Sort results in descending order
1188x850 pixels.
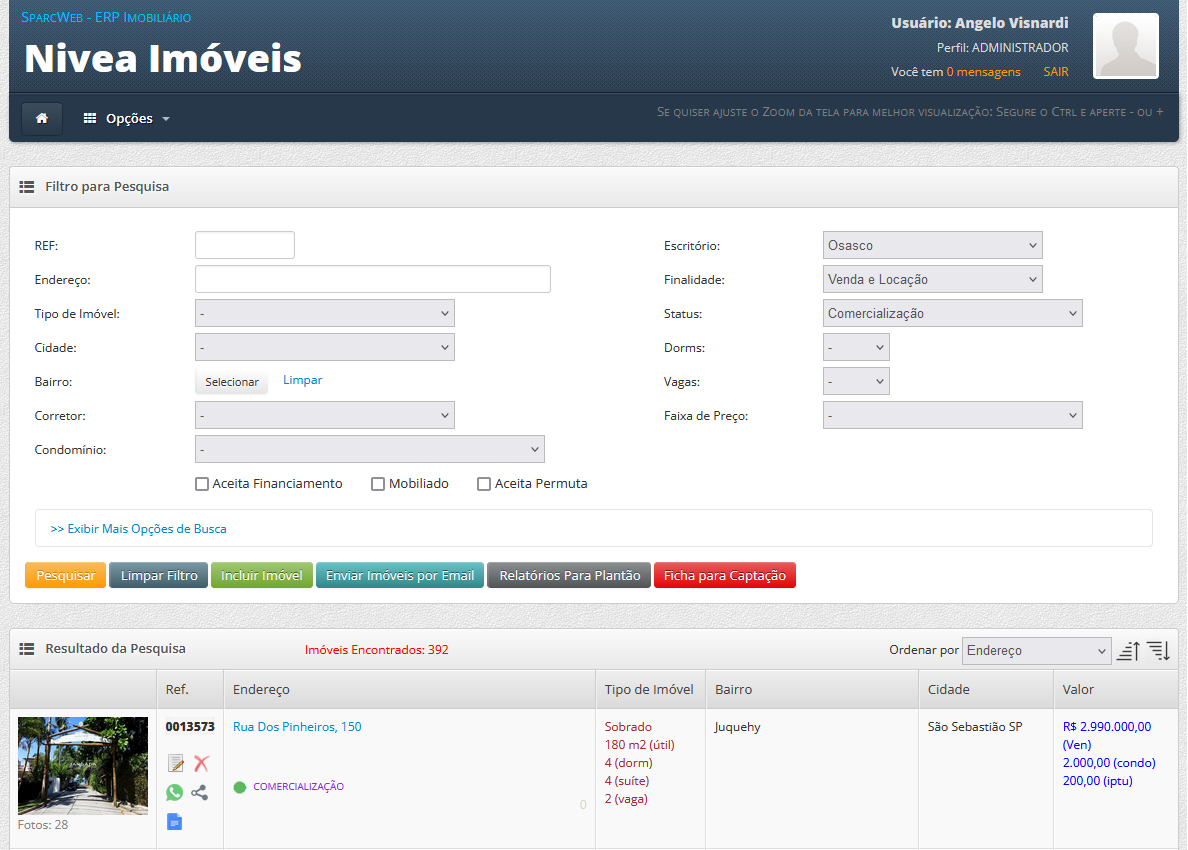click(x=1158, y=651)
